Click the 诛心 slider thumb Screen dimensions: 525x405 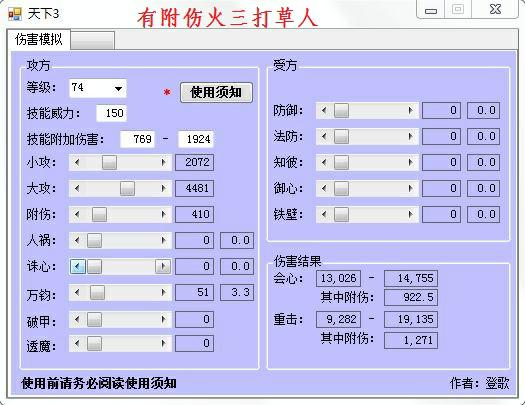tap(94, 267)
